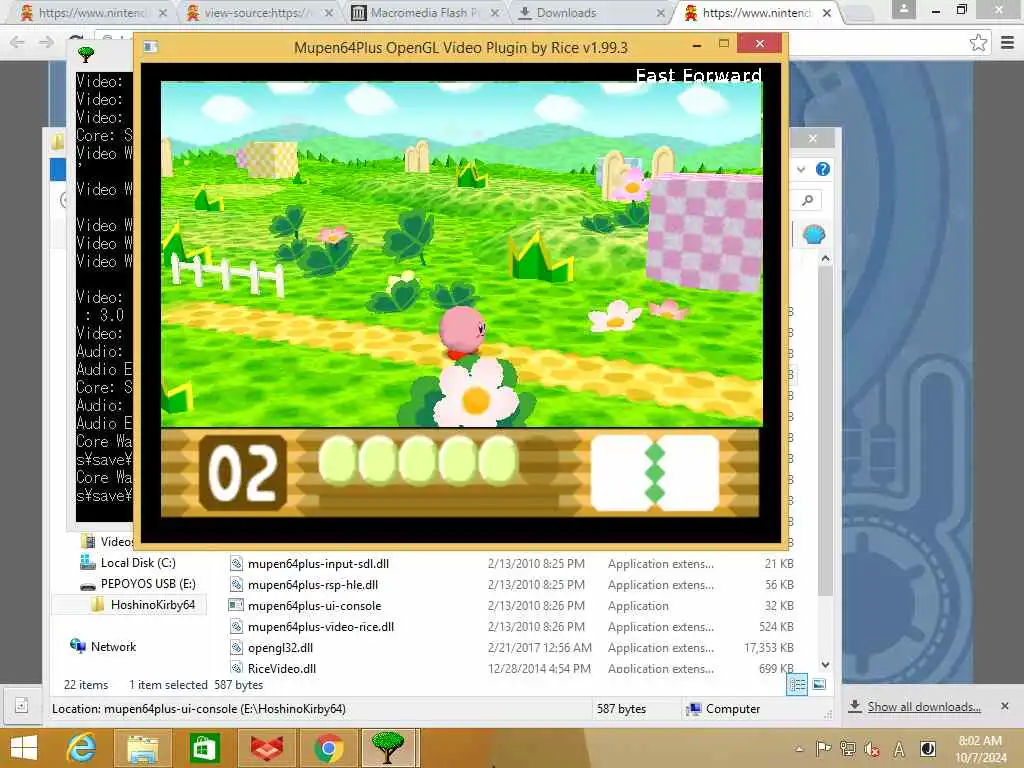The image size is (1024, 768).
Task: Open Google Chrome from the taskbar
Action: 328,748
